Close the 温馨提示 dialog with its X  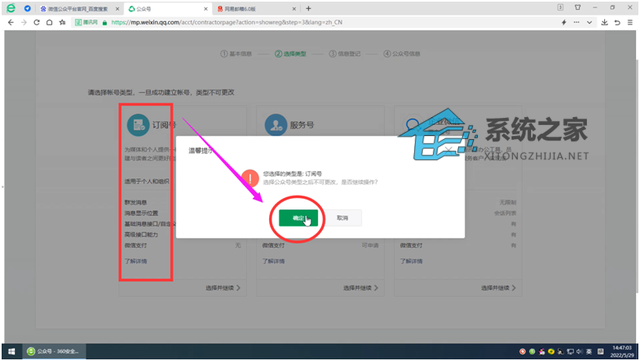click(448, 150)
